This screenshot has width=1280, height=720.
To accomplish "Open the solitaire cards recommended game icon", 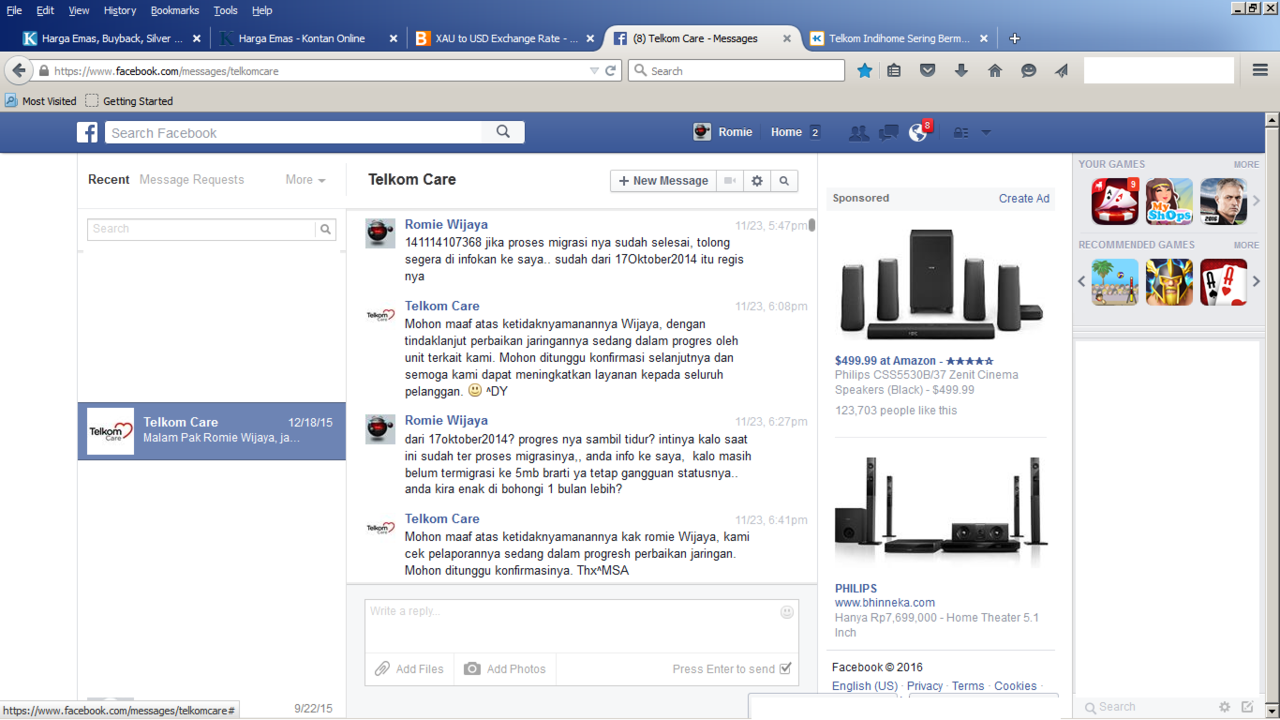I will coord(1223,282).
